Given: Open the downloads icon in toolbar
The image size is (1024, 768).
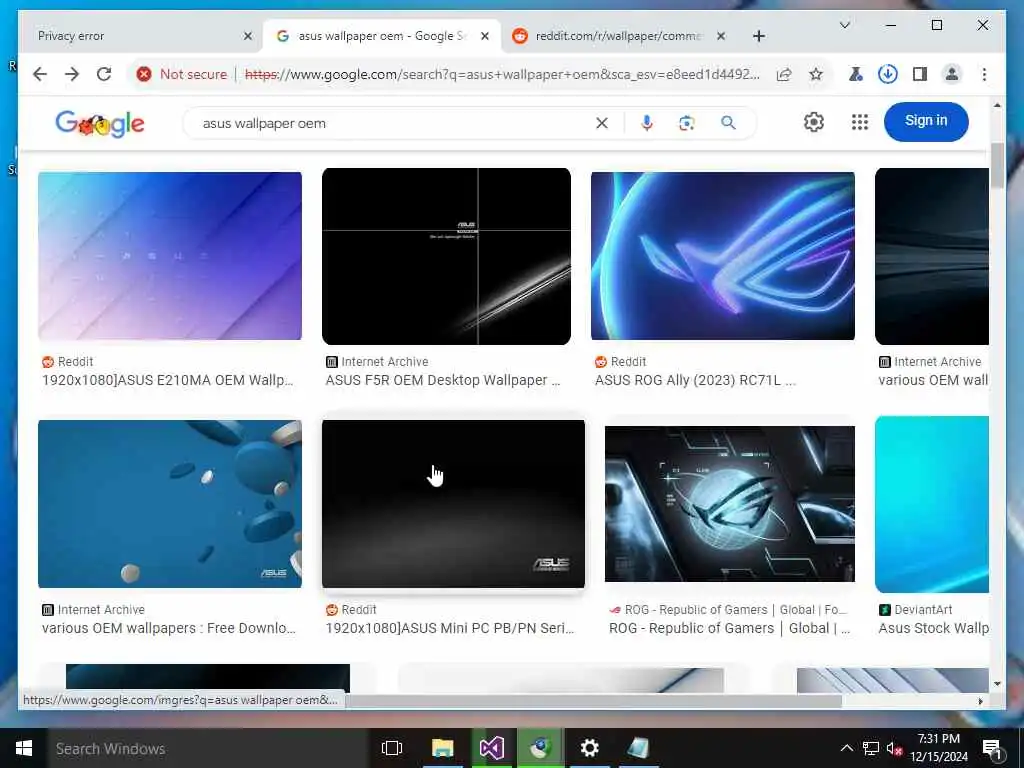Looking at the screenshot, I should tap(888, 74).
